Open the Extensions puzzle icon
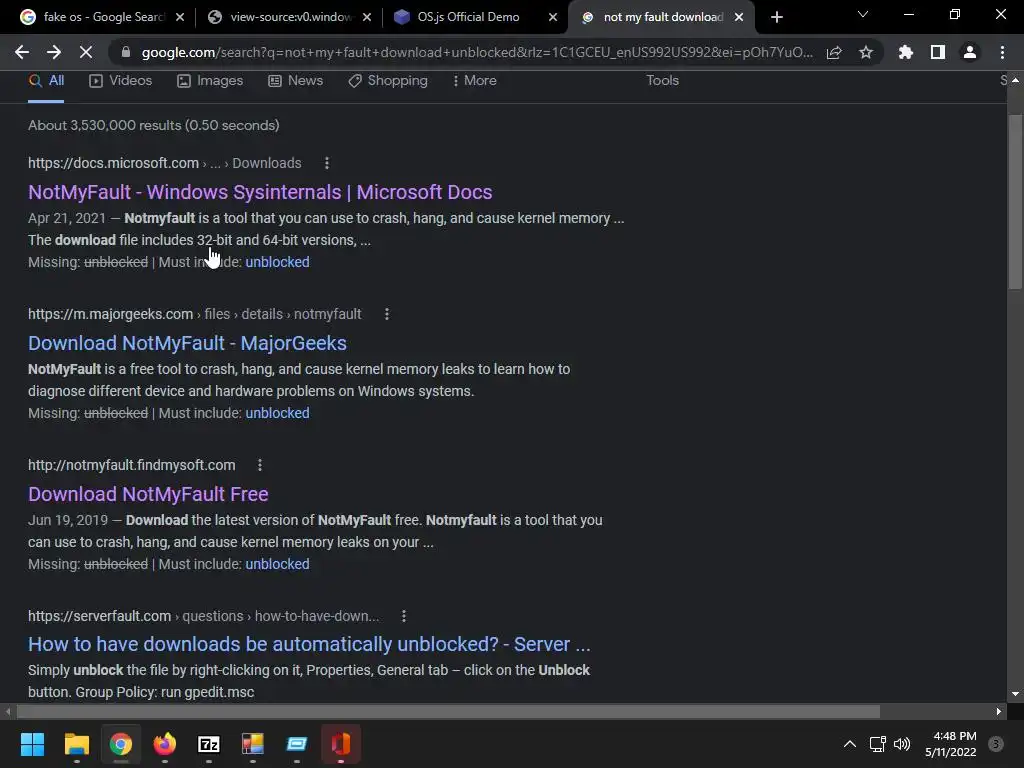 [x=906, y=52]
